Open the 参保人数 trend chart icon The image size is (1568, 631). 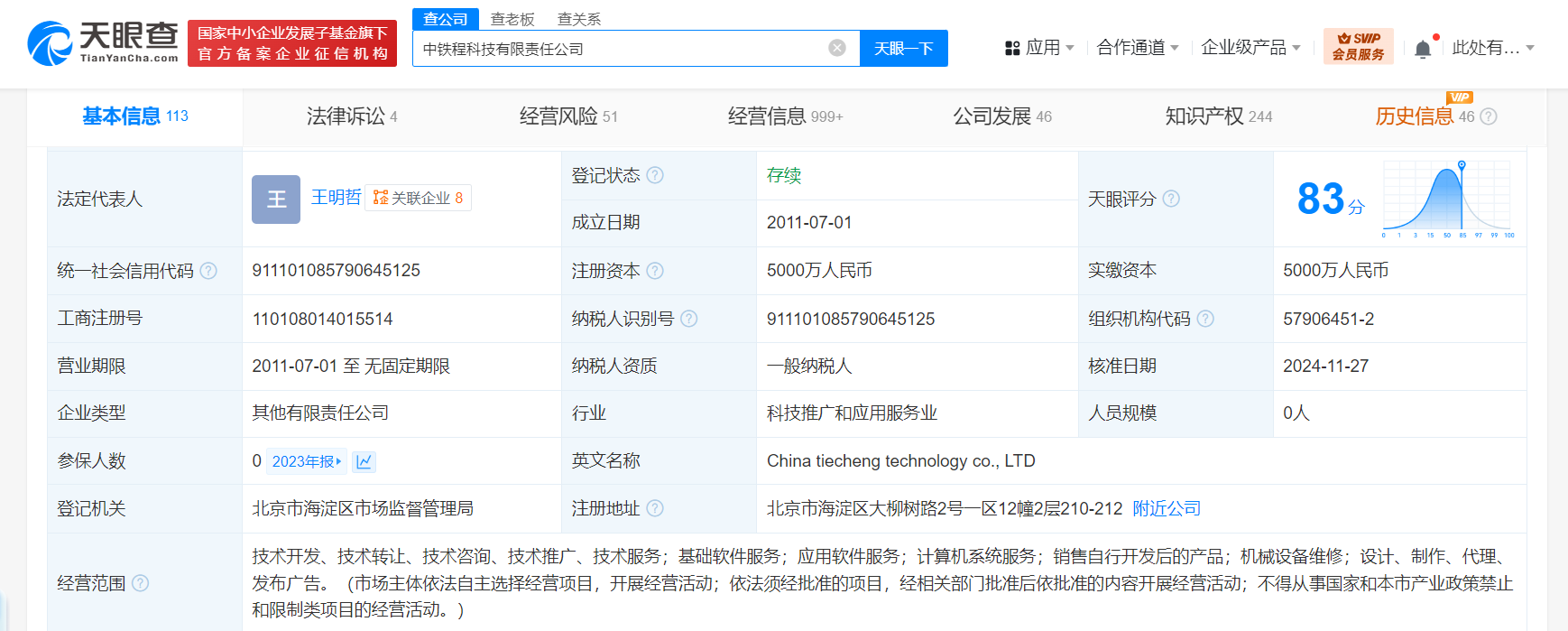(364, 461)
